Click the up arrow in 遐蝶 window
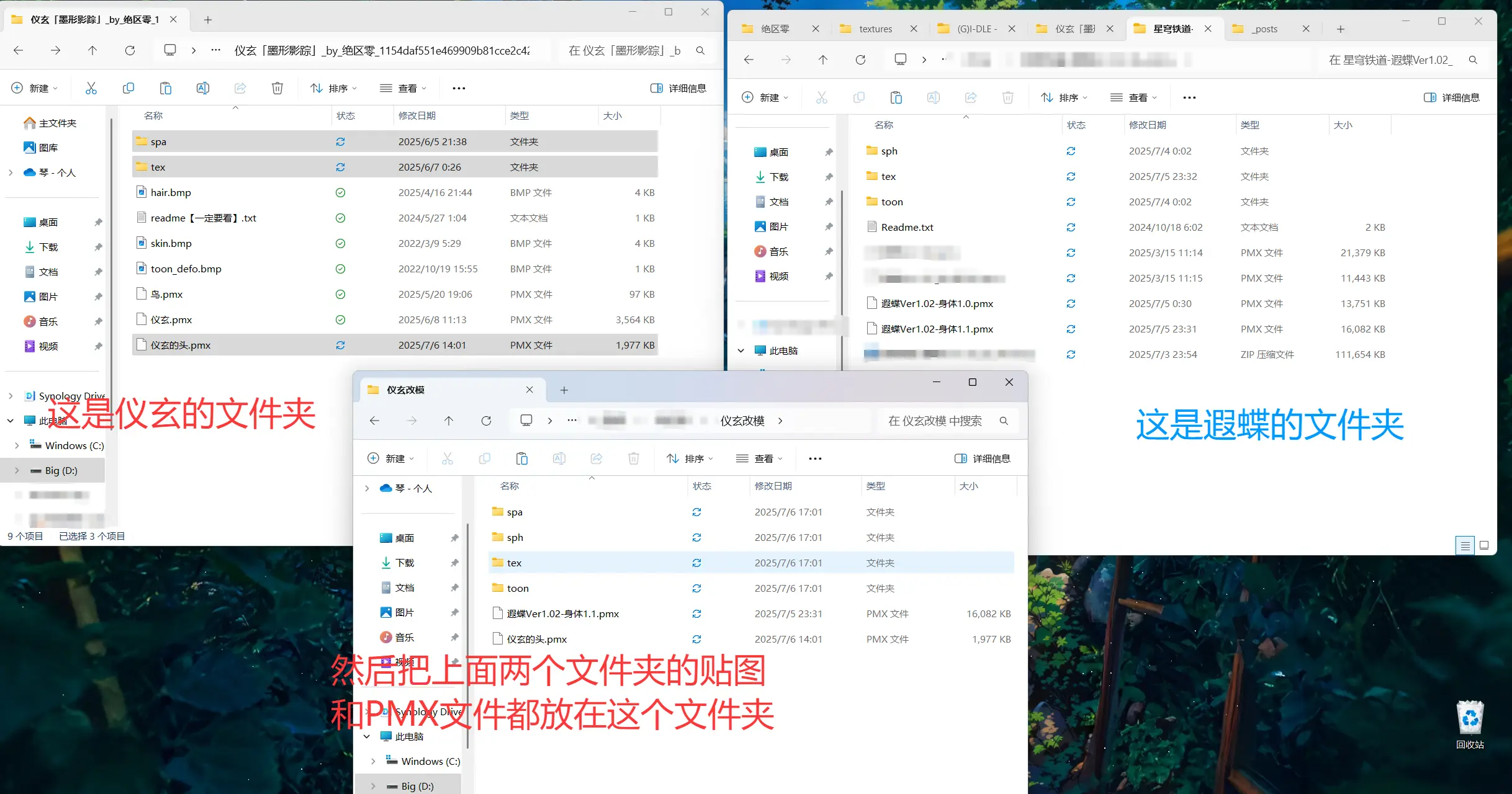 coord(822,60)
